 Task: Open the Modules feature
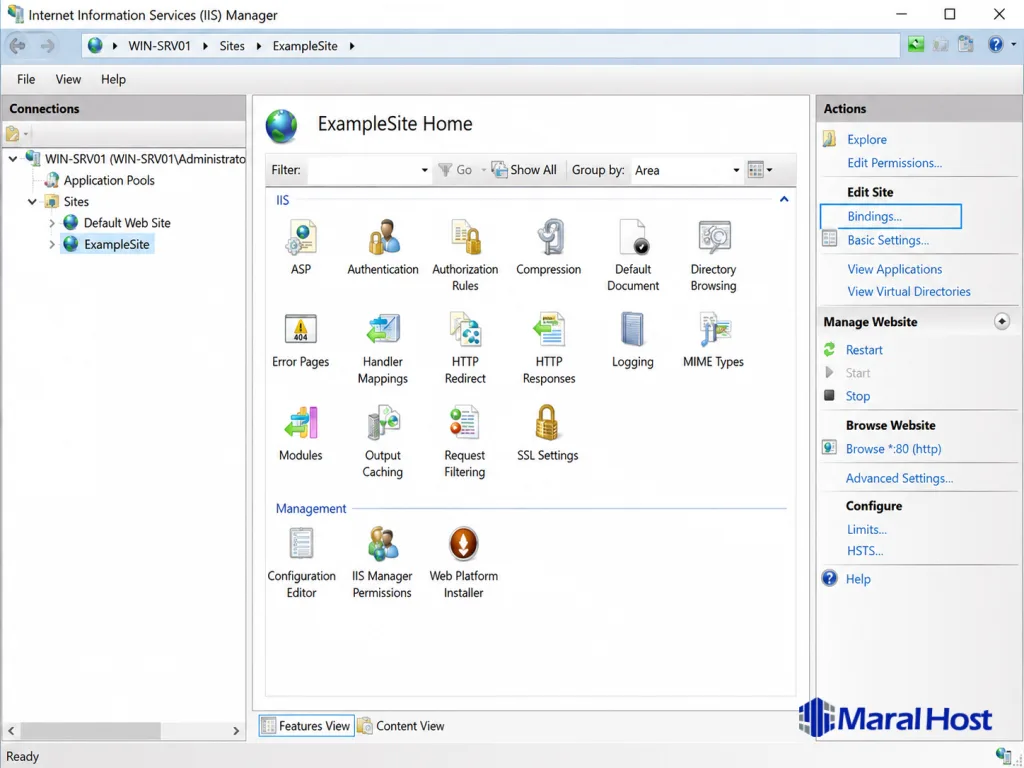tap(300, 433)
